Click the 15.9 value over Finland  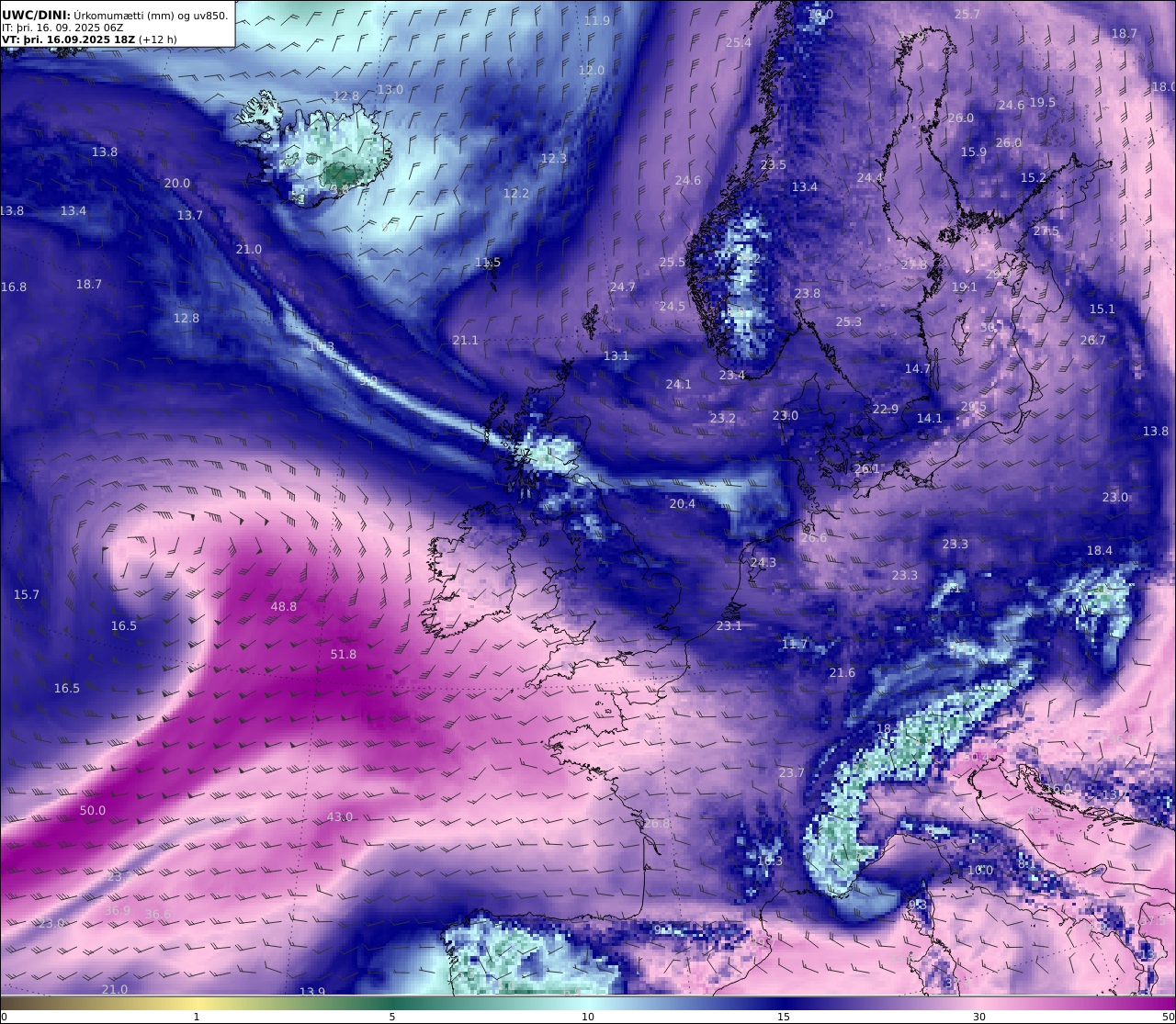point(974,152)
